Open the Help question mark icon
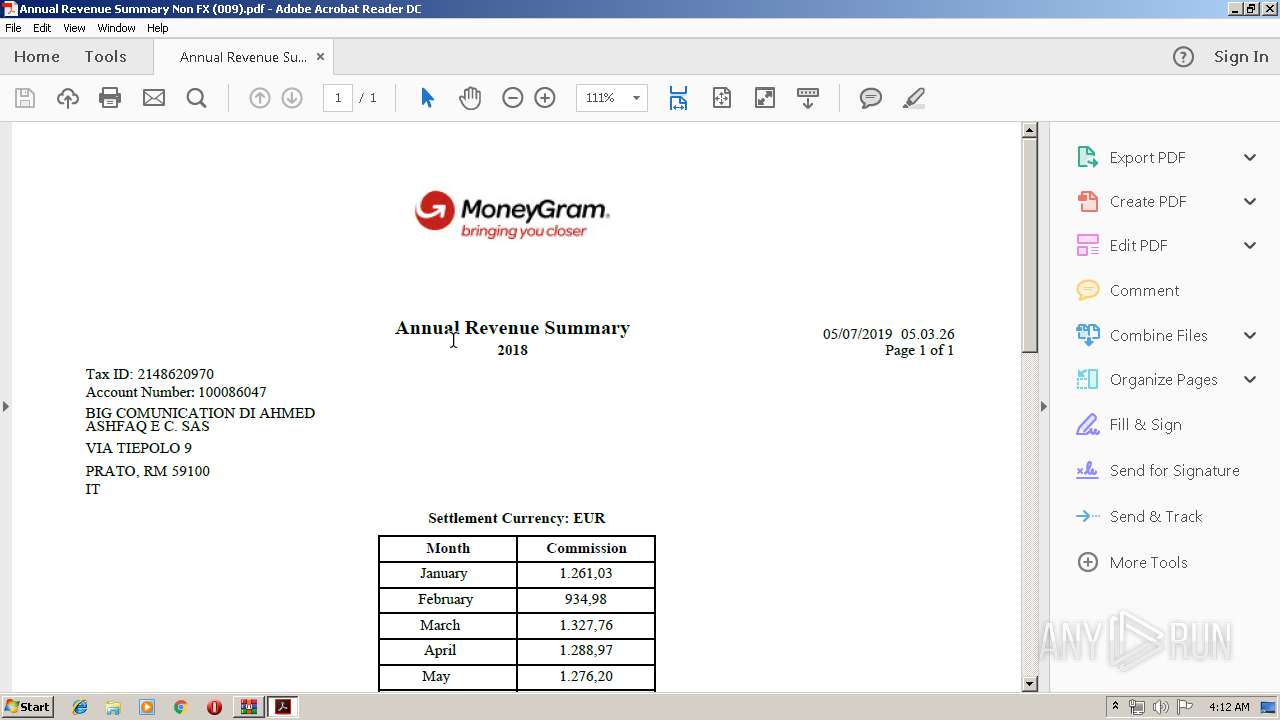Image resolution: width=1280 pixels, height=720 pixels. tap(1183, 57)
